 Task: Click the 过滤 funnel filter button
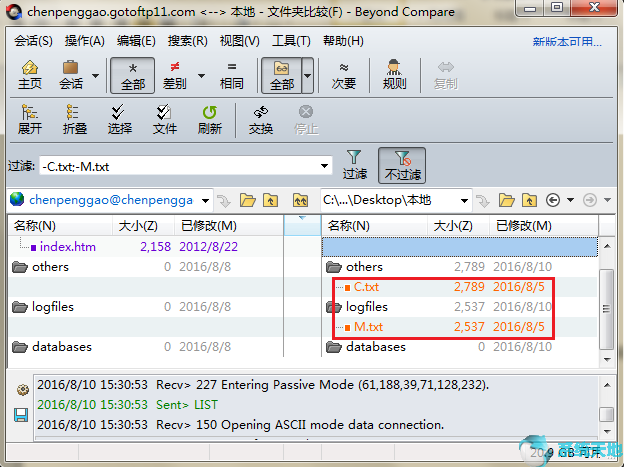tap(355, 165)
